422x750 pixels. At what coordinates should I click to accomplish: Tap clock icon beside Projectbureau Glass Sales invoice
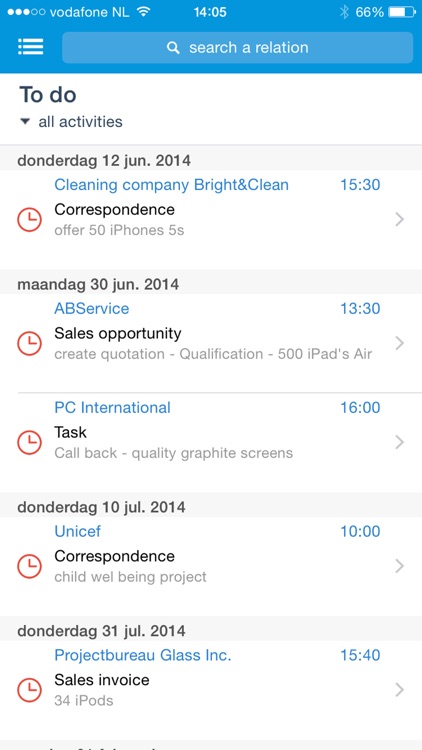click(30, 690)
